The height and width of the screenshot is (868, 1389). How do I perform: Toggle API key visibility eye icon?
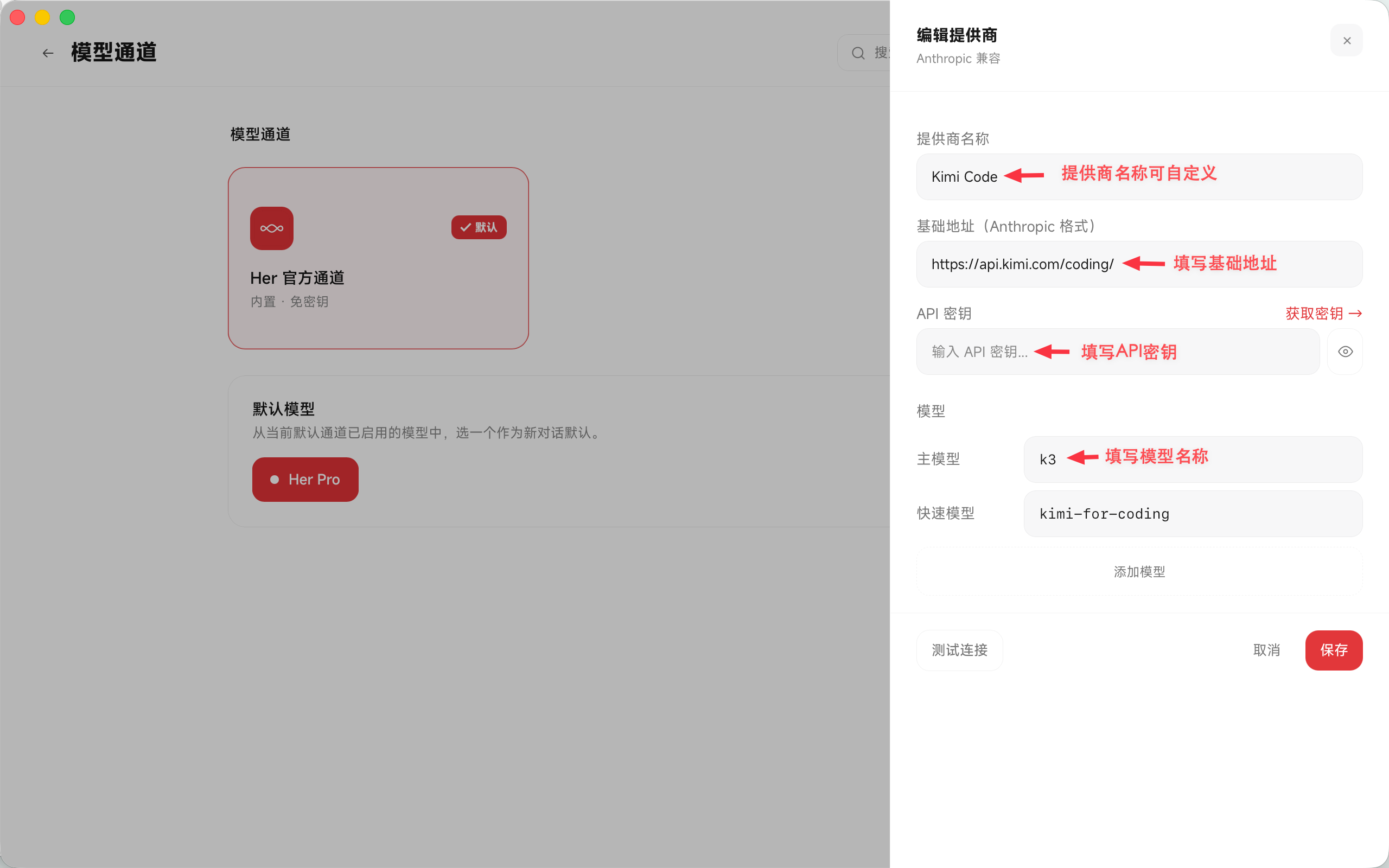point(1345,352)
